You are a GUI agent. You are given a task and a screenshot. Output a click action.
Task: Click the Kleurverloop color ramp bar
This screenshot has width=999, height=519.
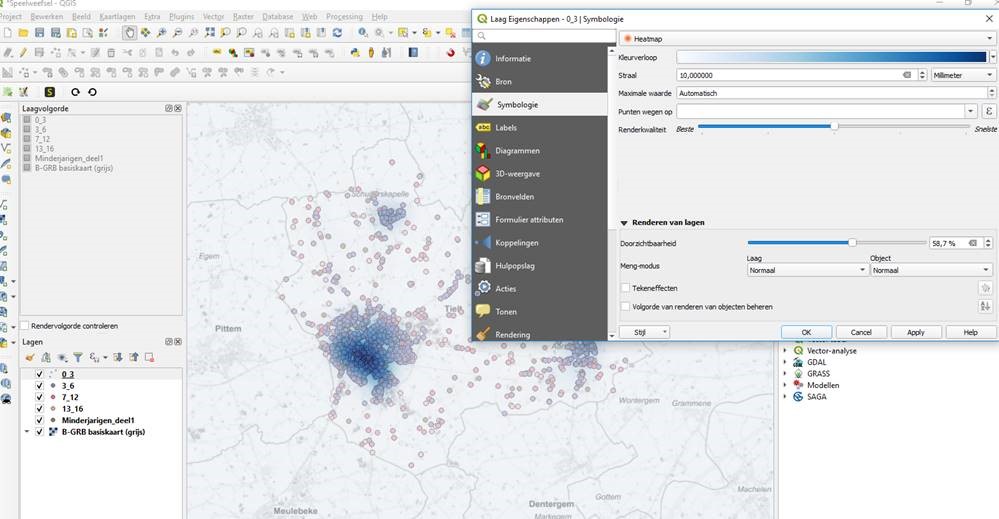[x=832, y=57]
